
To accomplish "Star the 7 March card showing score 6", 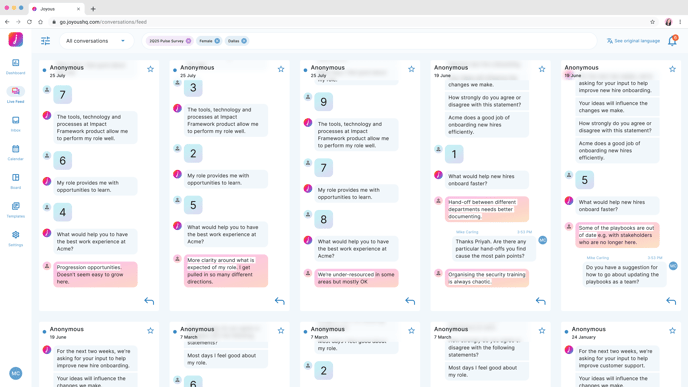I will click(x=281, y=330).
